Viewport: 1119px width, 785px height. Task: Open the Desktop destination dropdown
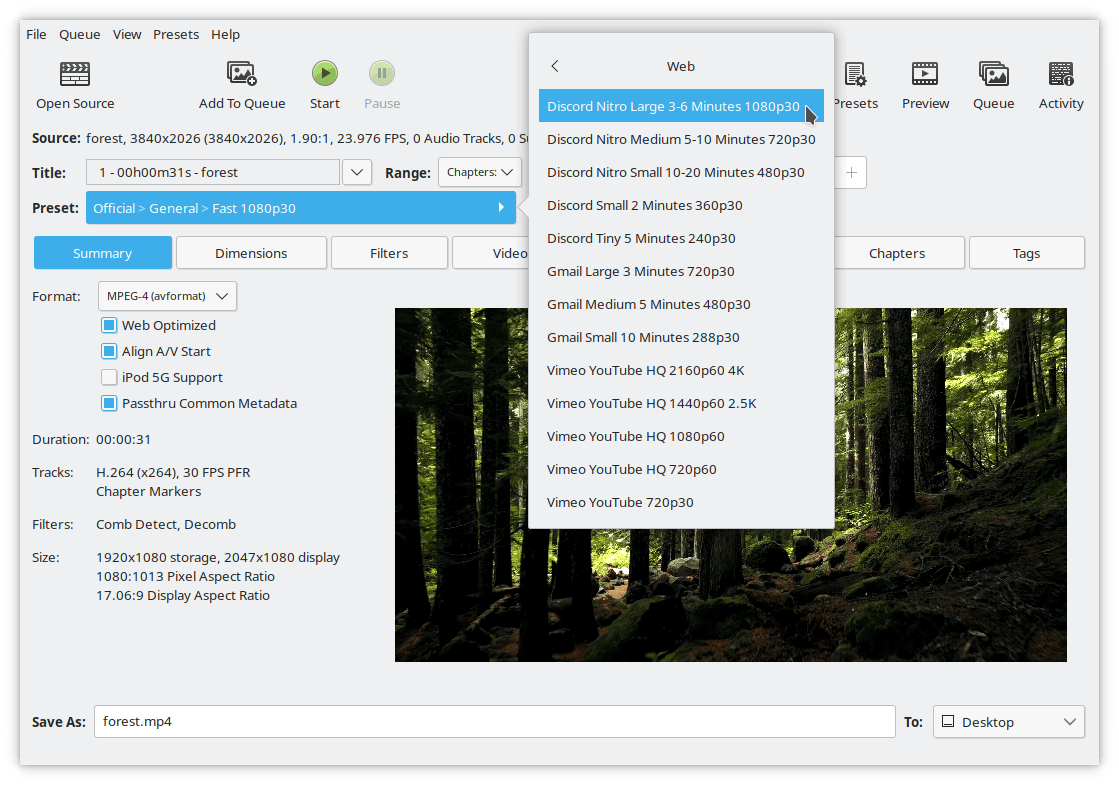(1008, 721)
